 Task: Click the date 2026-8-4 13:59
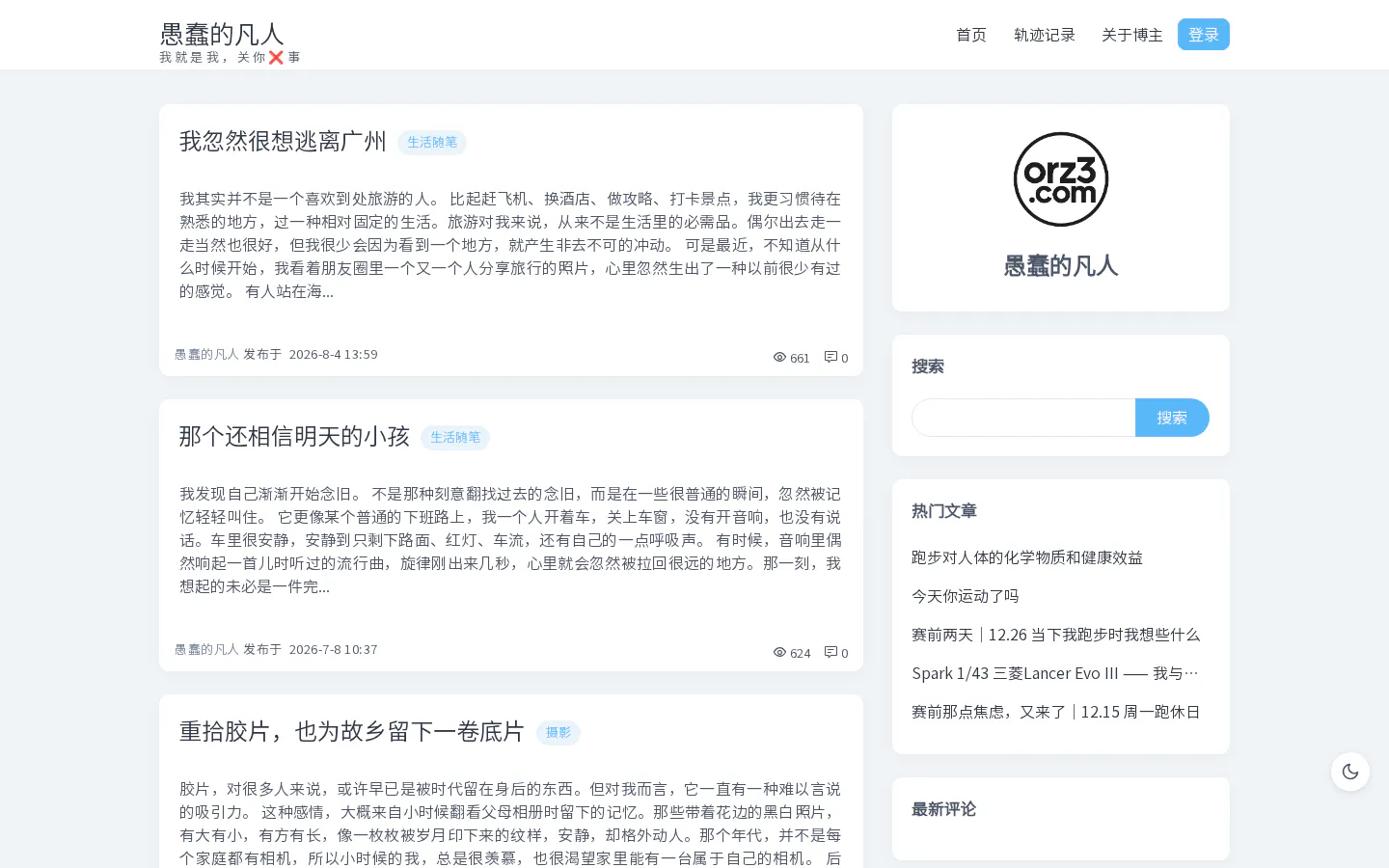tap(333, 355)
